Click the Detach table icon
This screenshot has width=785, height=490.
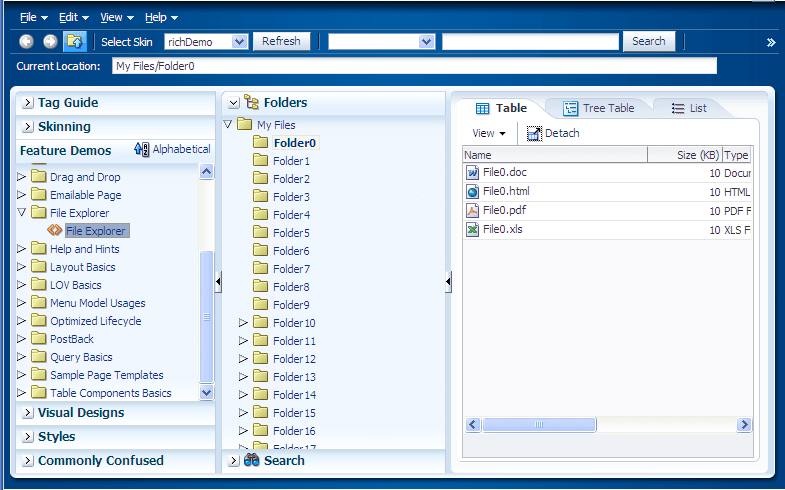(534, 134)
